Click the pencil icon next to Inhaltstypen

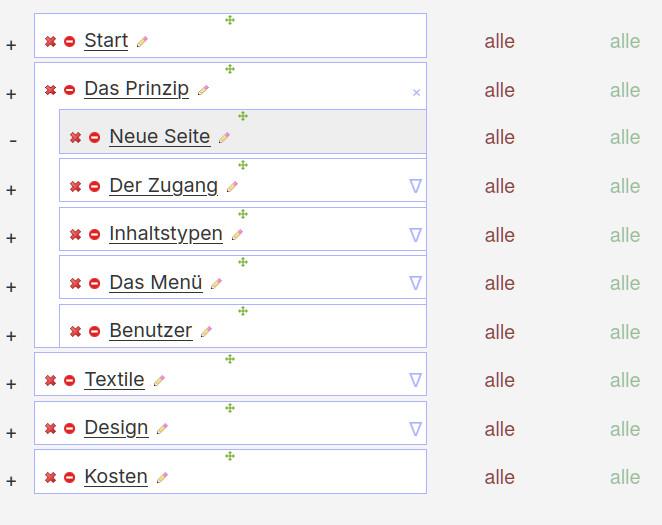click(x=237, y=235)
